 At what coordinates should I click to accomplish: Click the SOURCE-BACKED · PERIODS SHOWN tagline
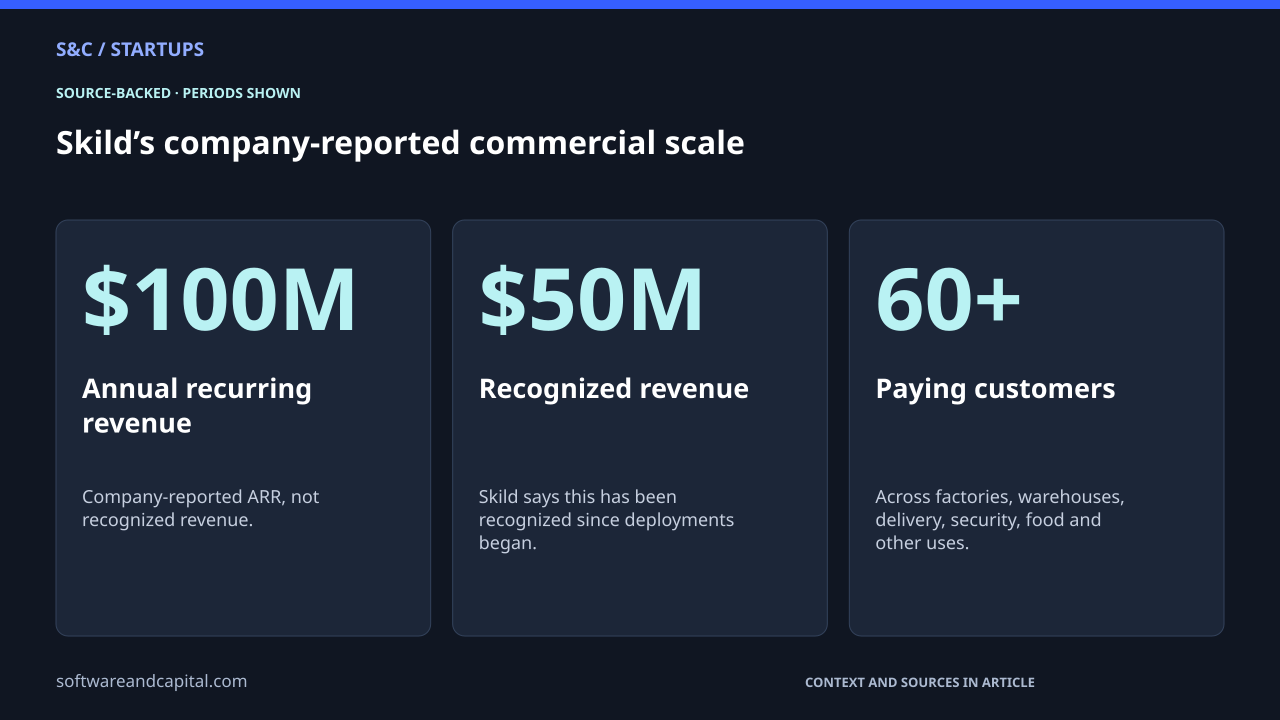click(178, 93)
